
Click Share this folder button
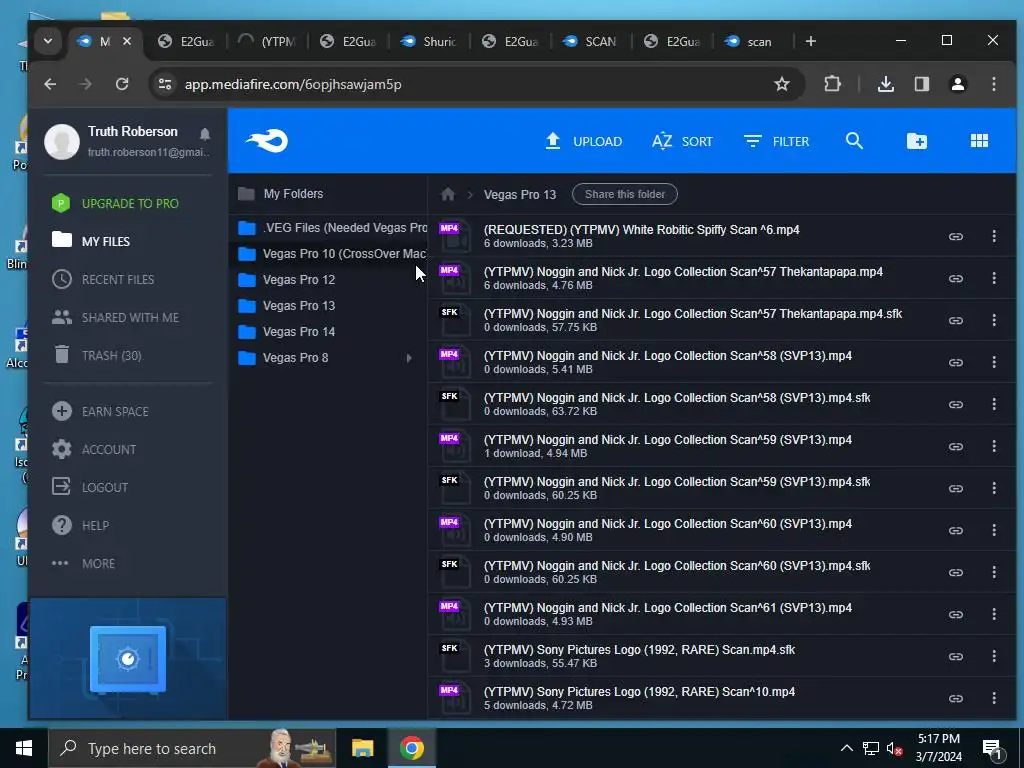(x=624, y=194)
